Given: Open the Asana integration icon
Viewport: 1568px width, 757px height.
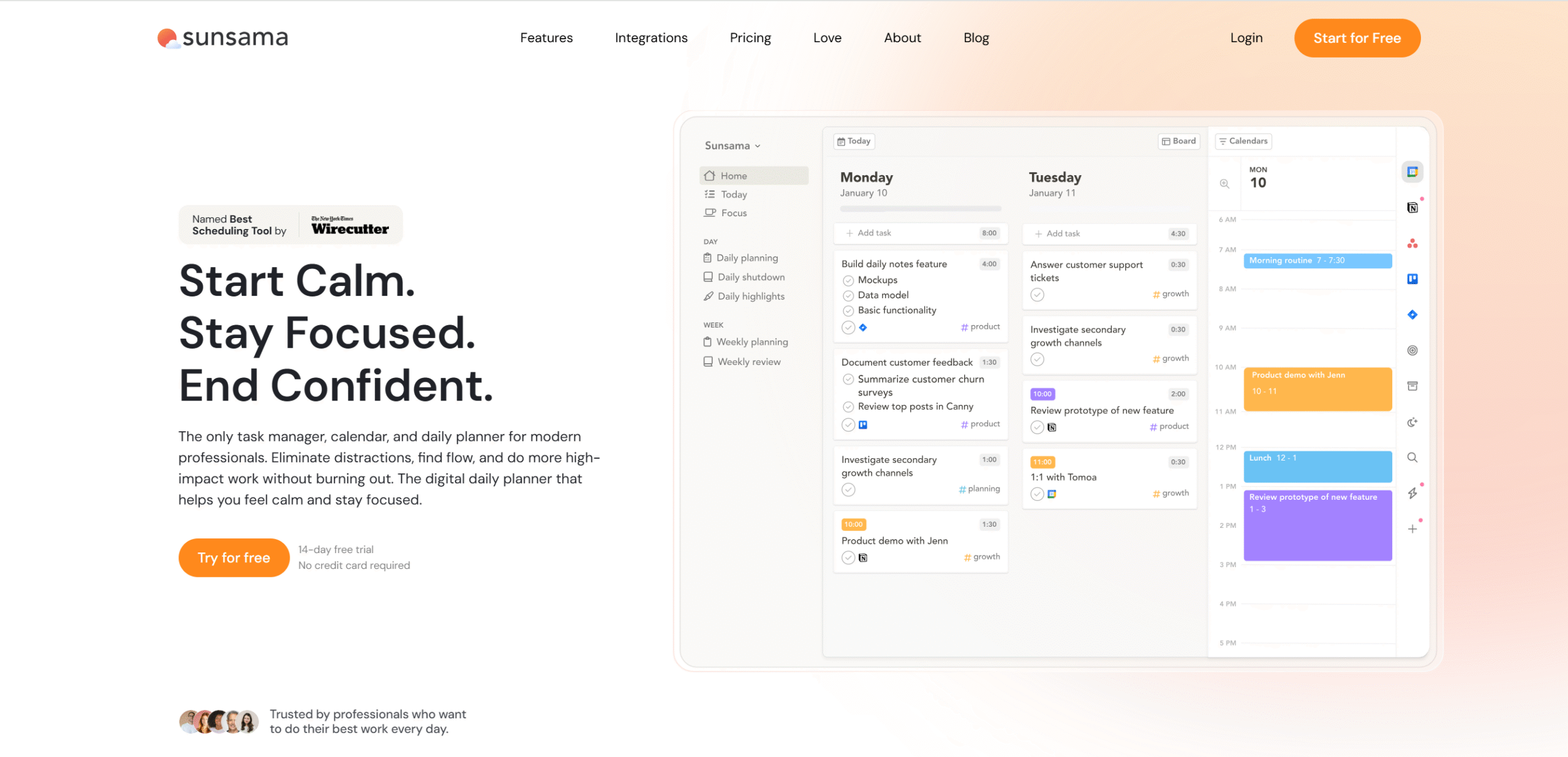Looking at the screenshot, I should tap(1412, 244).
